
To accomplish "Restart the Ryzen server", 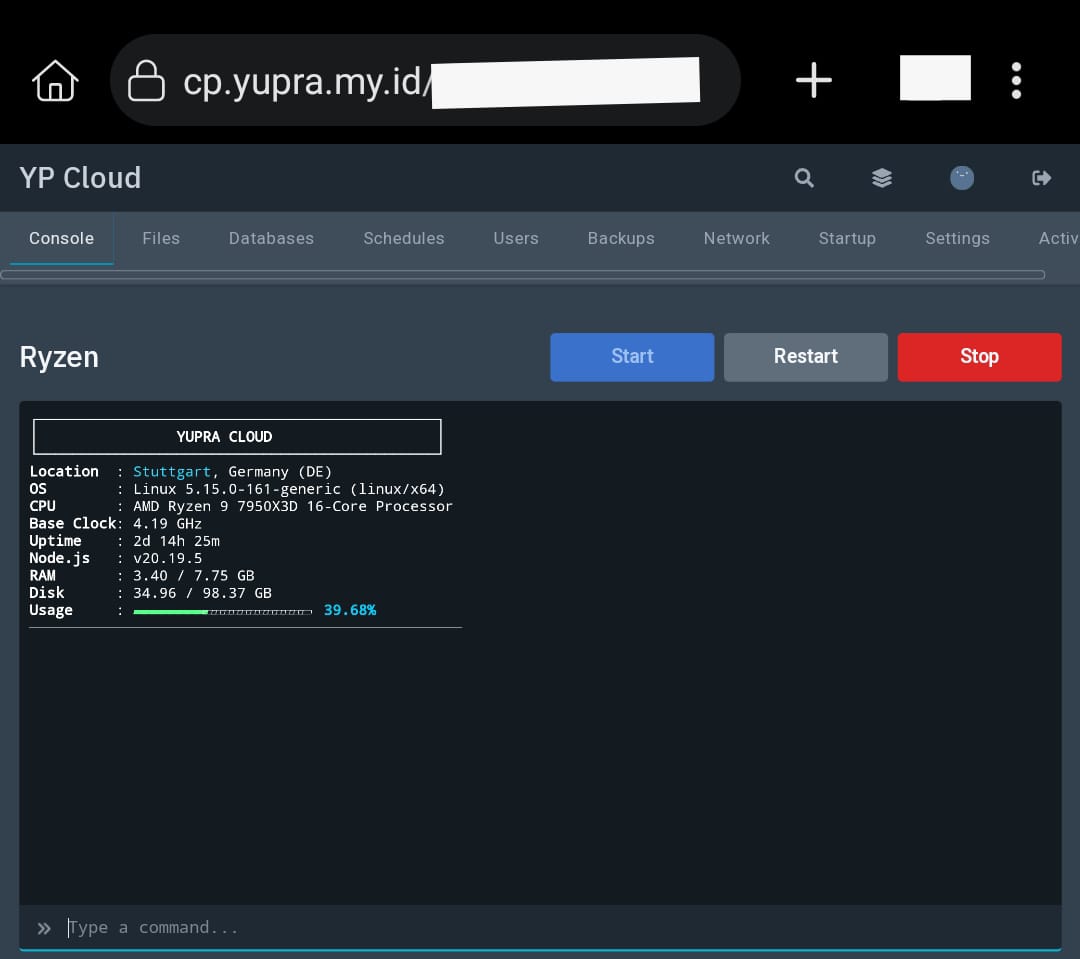I will [805, 356].
